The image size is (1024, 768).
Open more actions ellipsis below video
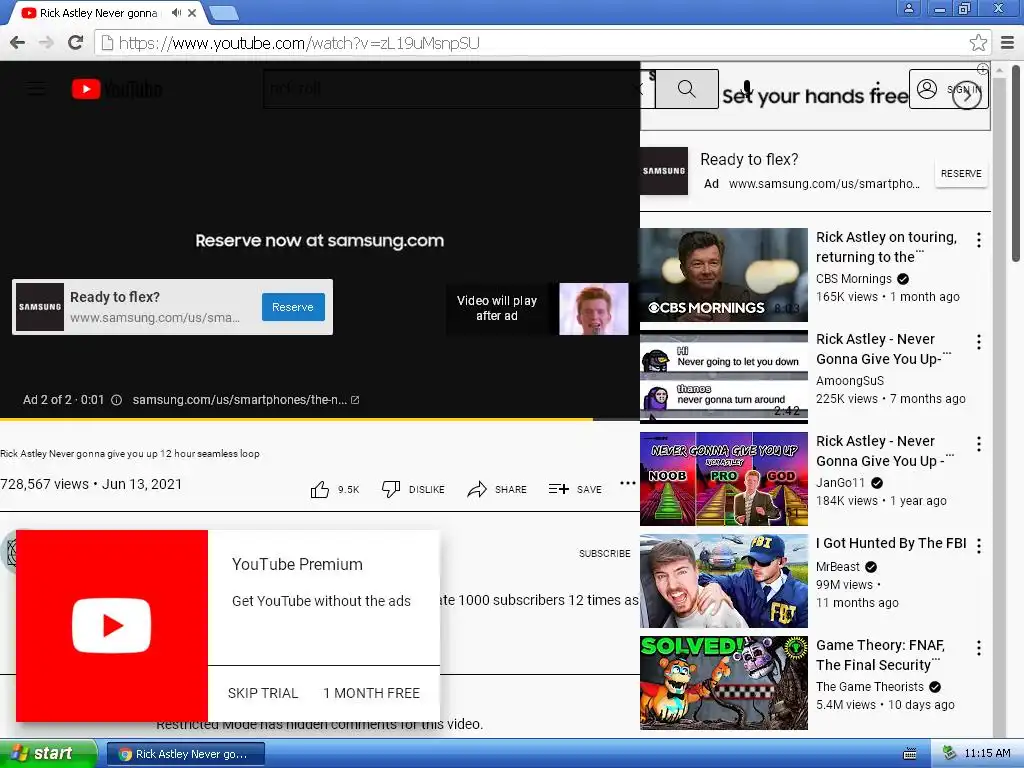coord(628,483)
